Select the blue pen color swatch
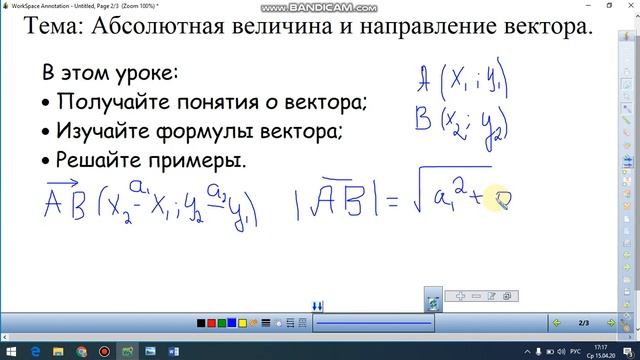The image size is (640, 360). pos(232,322)
